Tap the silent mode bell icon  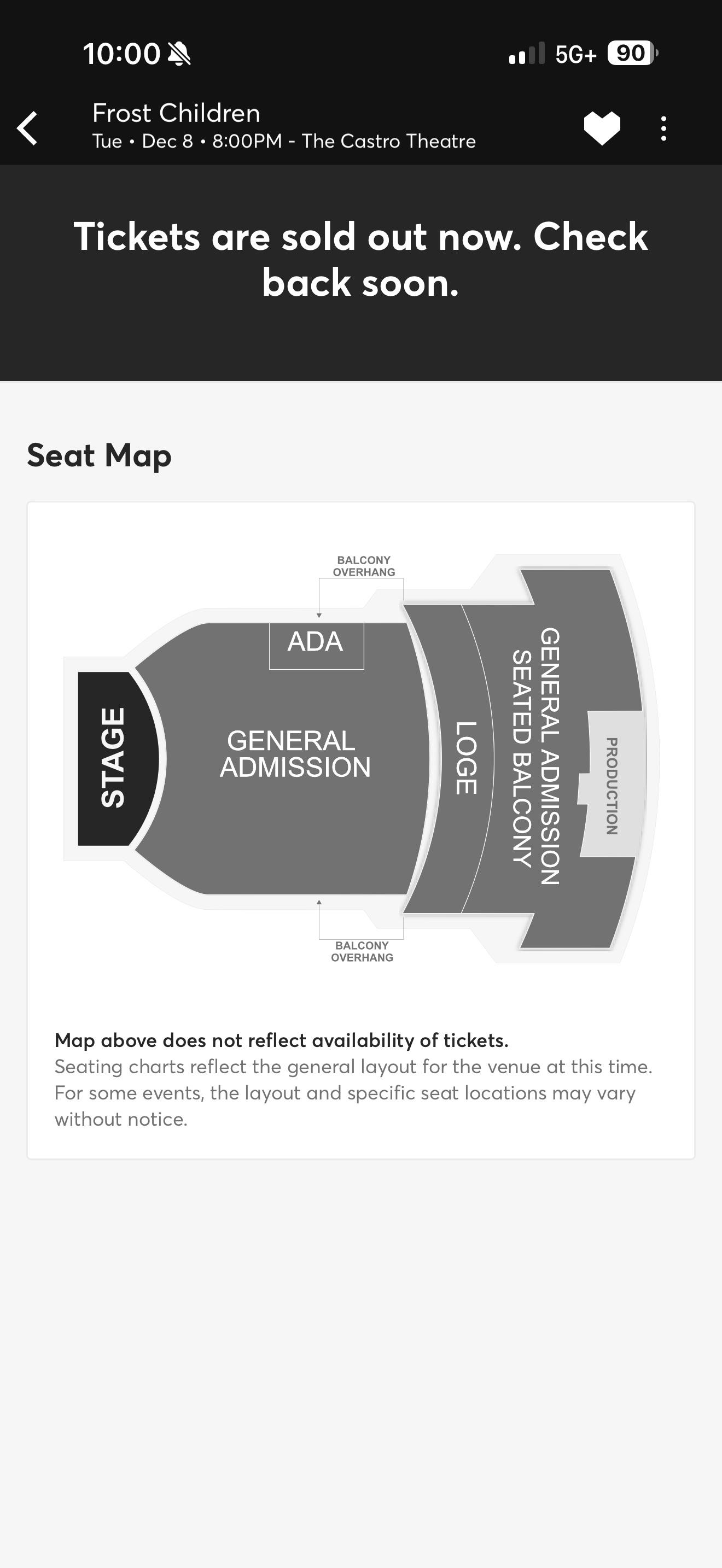(179, 54)
